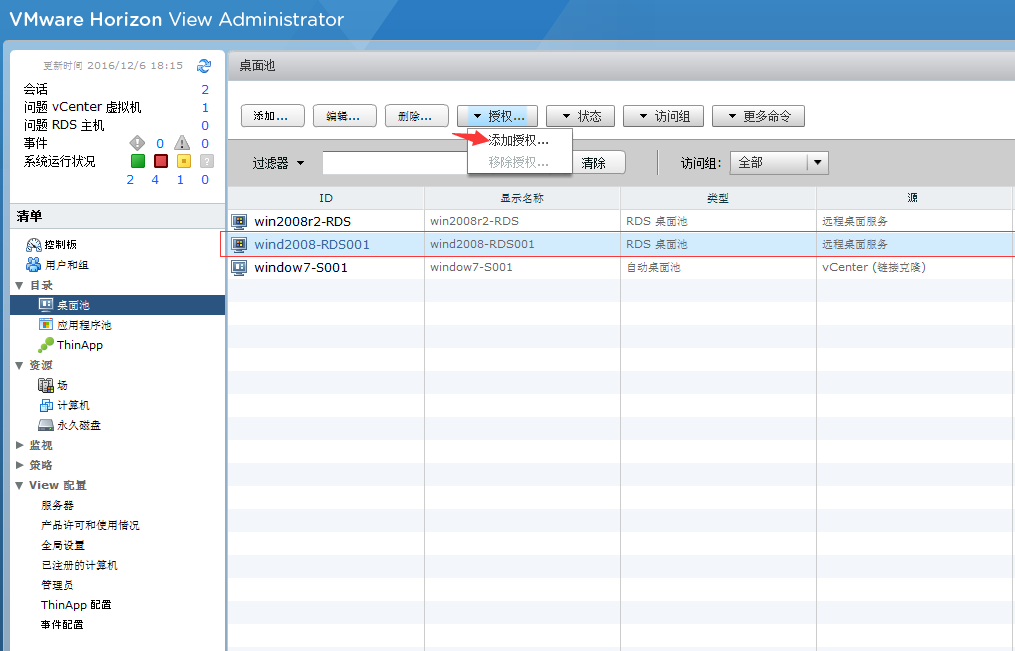1015x651 pixels.
Task: Select window7-S001 in the ID column
Action: pyautogui.click(x=301, y=267)
